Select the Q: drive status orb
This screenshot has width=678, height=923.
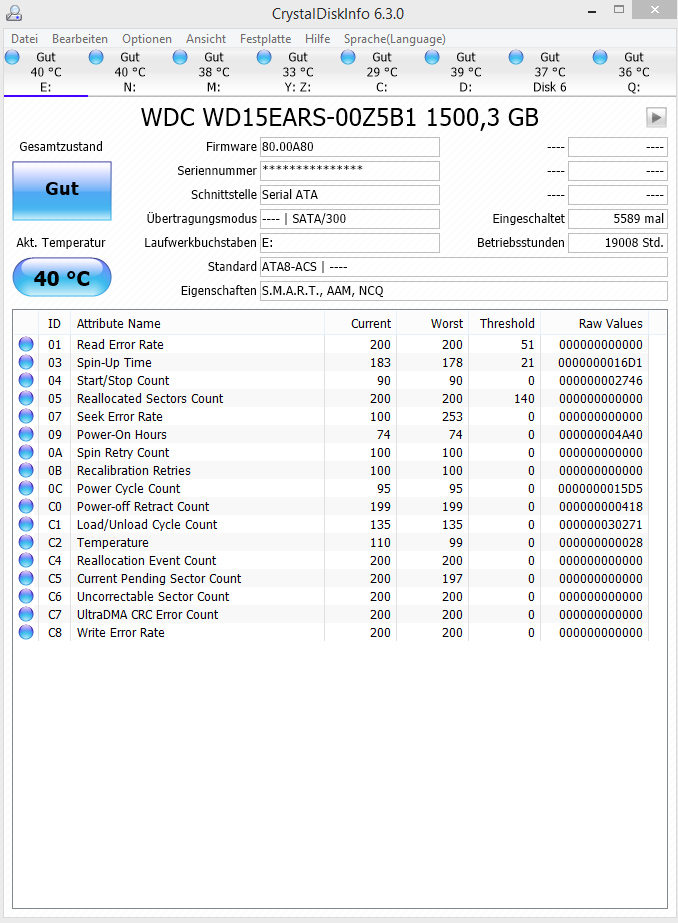[600, 57]
